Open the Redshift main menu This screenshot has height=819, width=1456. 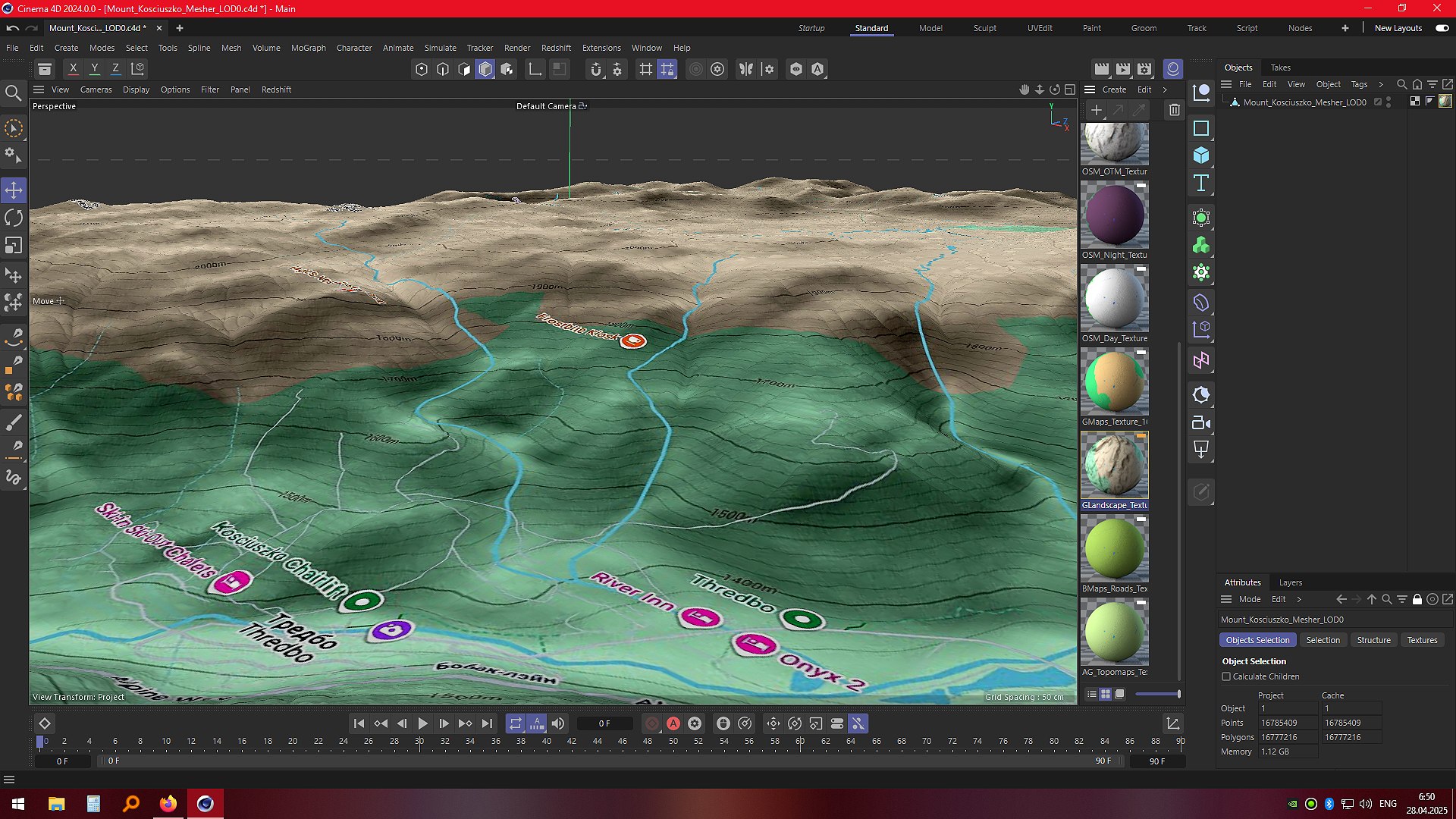click(x=556, y=48)
